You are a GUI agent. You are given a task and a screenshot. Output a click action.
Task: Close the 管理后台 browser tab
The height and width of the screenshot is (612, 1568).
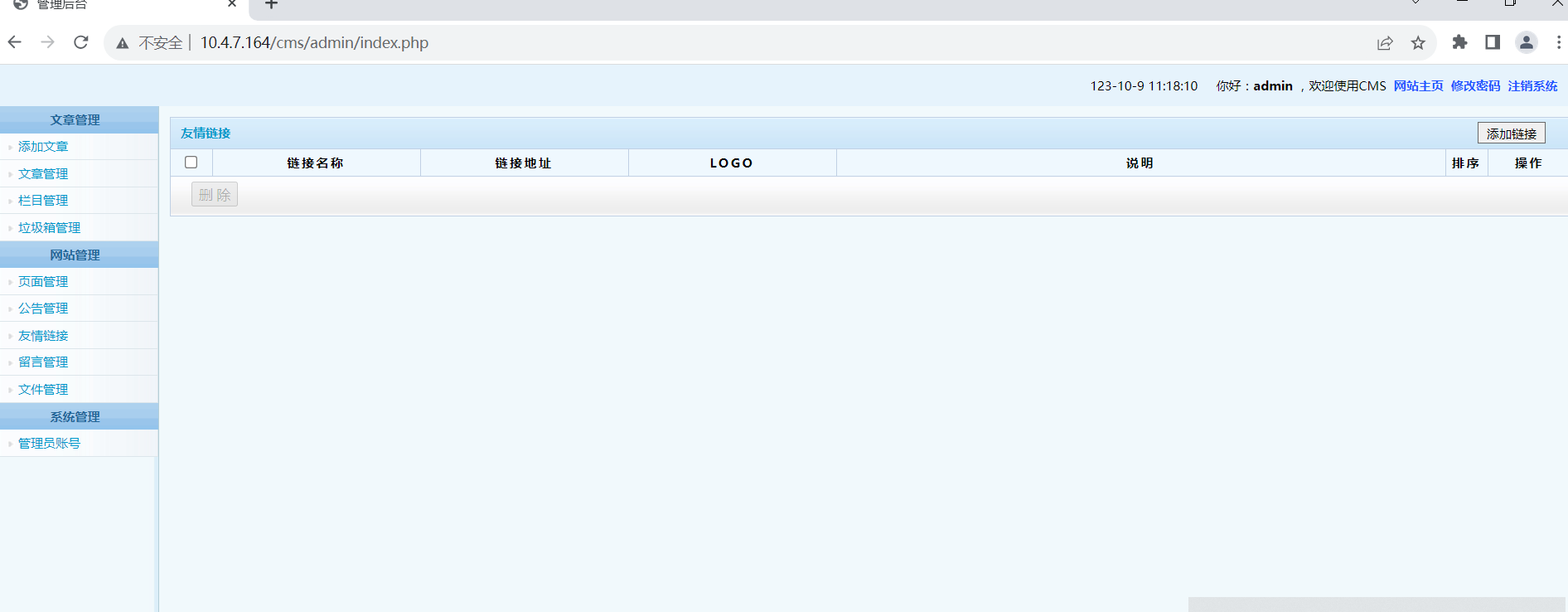click(x=232, y=4)
